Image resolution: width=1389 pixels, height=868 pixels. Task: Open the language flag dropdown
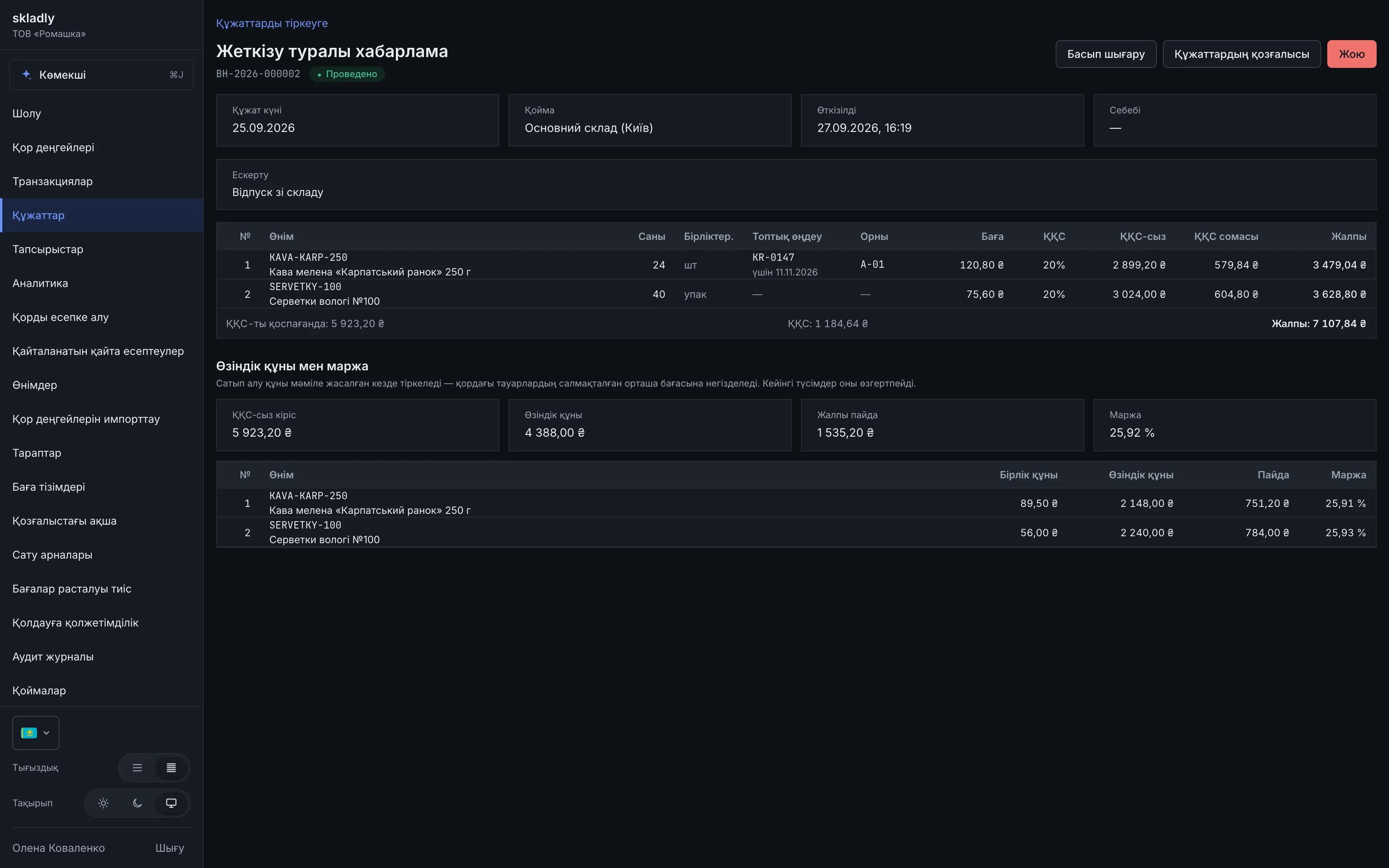35,733
